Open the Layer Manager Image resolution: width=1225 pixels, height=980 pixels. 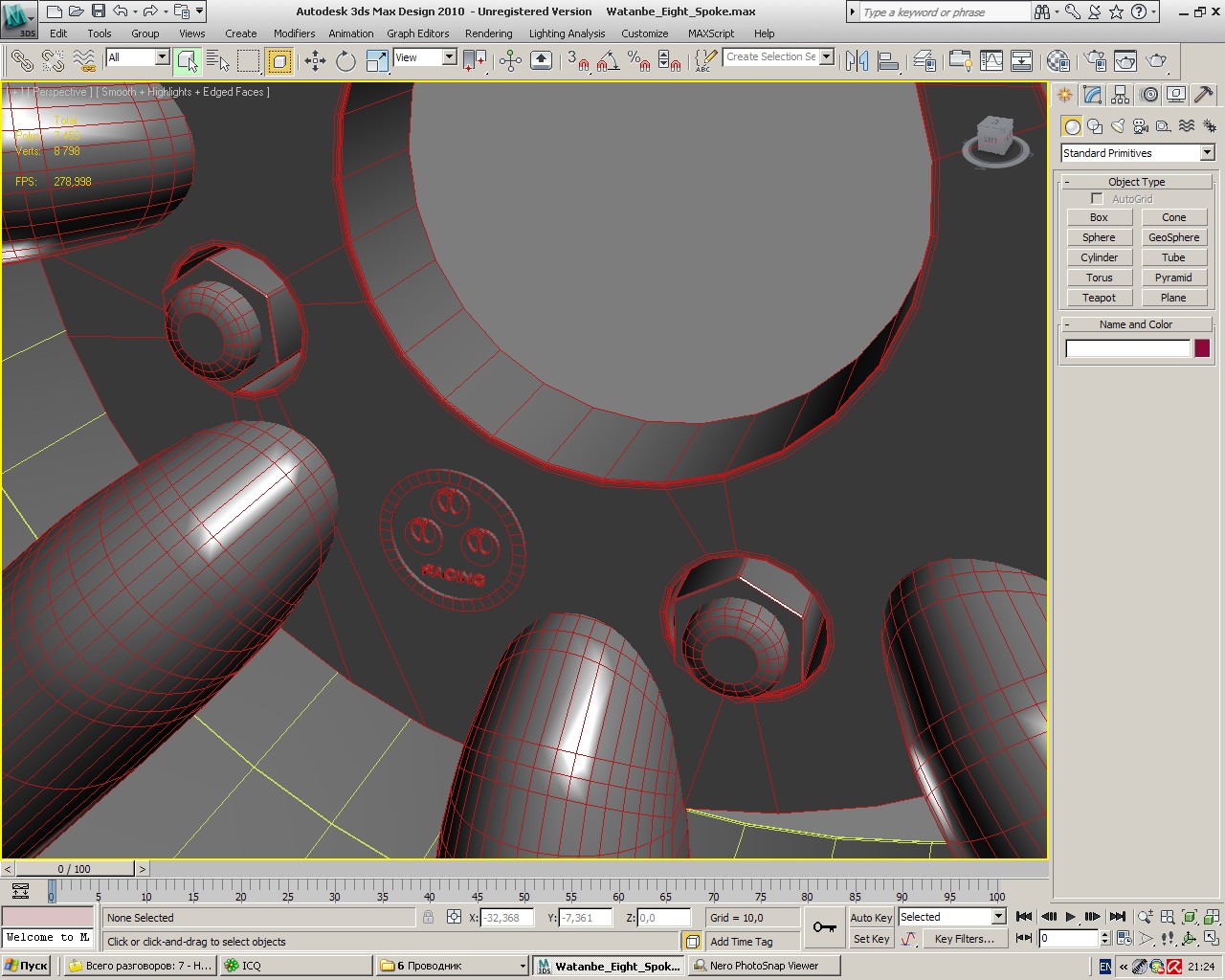coord(924,61)
